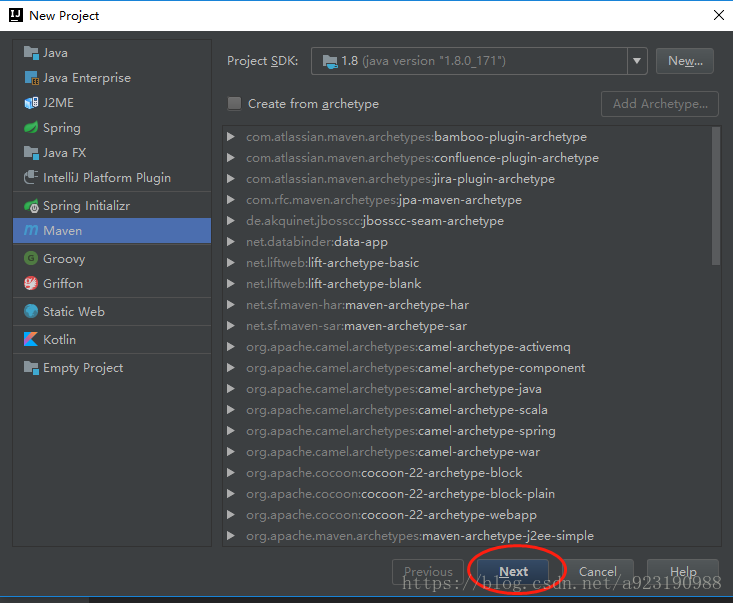Select camel-archetype-java row text

coord(394,389)
